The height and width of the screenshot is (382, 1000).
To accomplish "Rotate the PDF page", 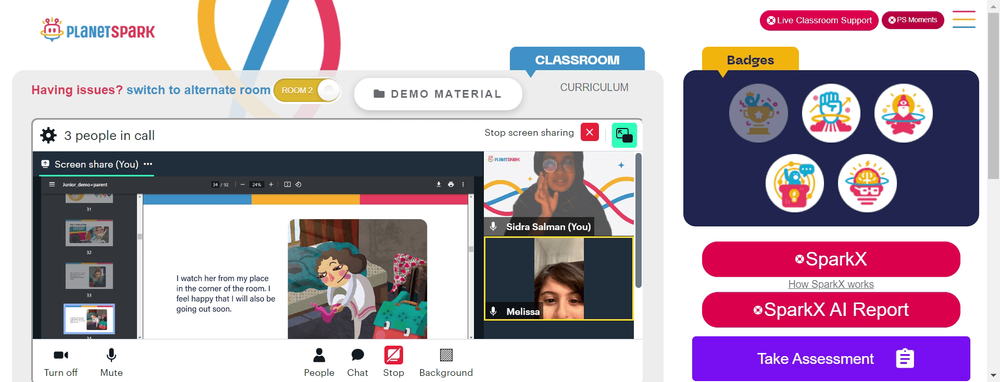I will pyautogui.click(x=298, y=184).
